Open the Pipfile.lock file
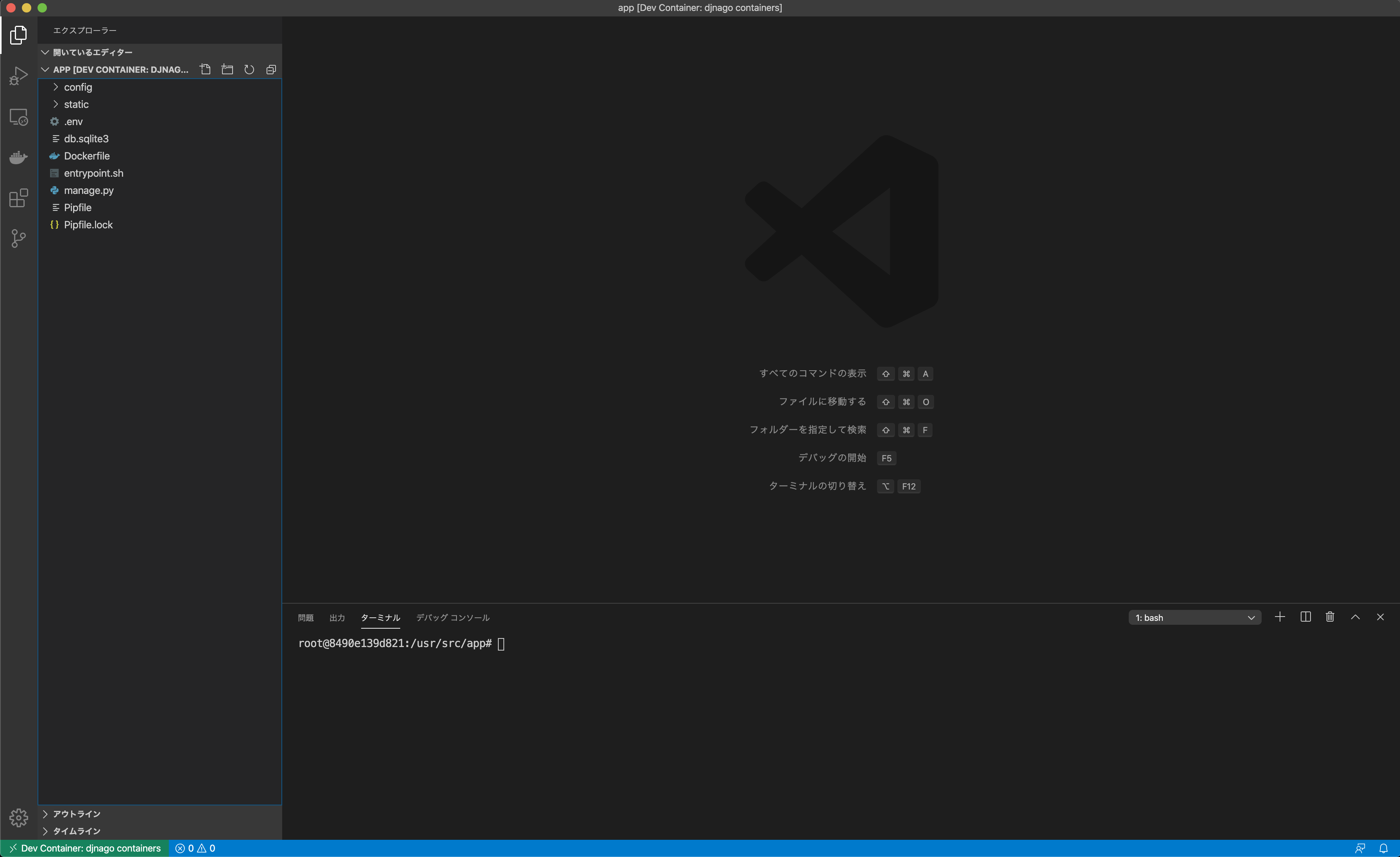 [x=159, y=225]
